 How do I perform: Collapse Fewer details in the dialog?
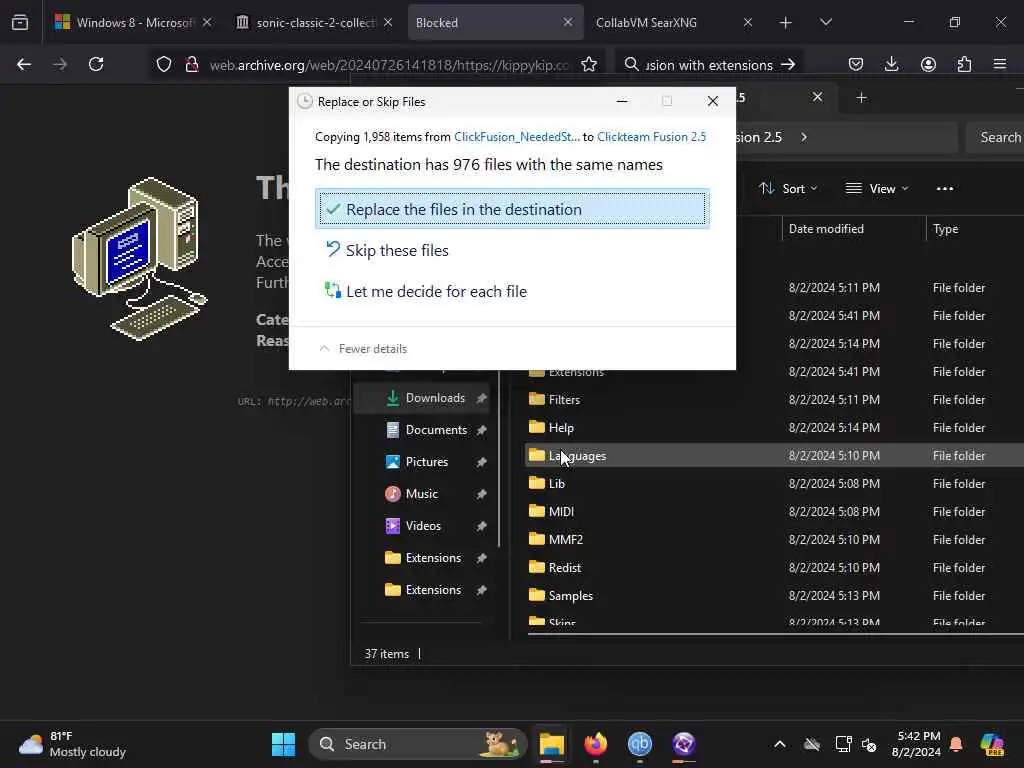click(x=362, y=349)
